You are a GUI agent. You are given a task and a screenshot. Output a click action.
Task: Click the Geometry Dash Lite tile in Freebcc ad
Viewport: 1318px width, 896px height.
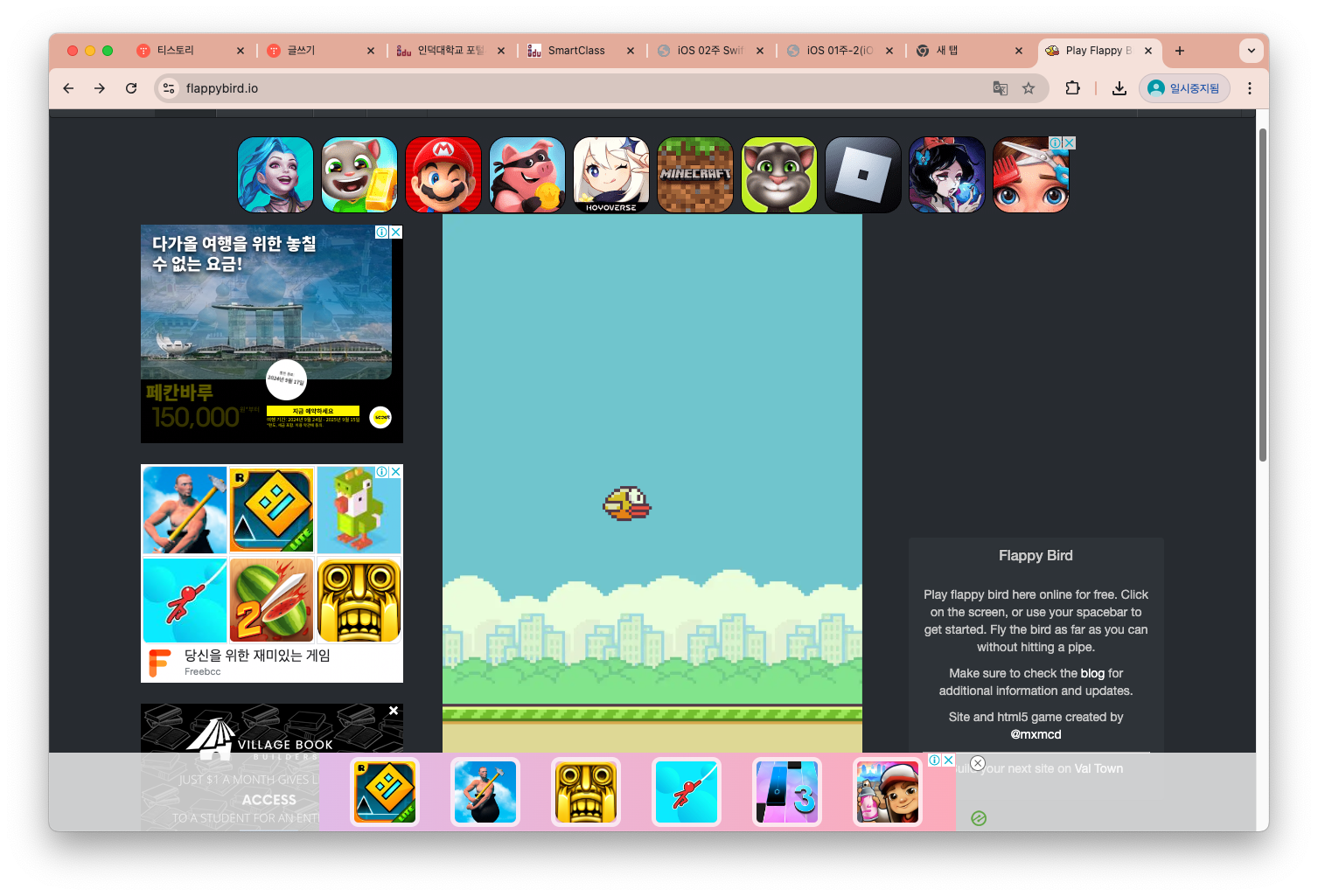tap(272, 510)
